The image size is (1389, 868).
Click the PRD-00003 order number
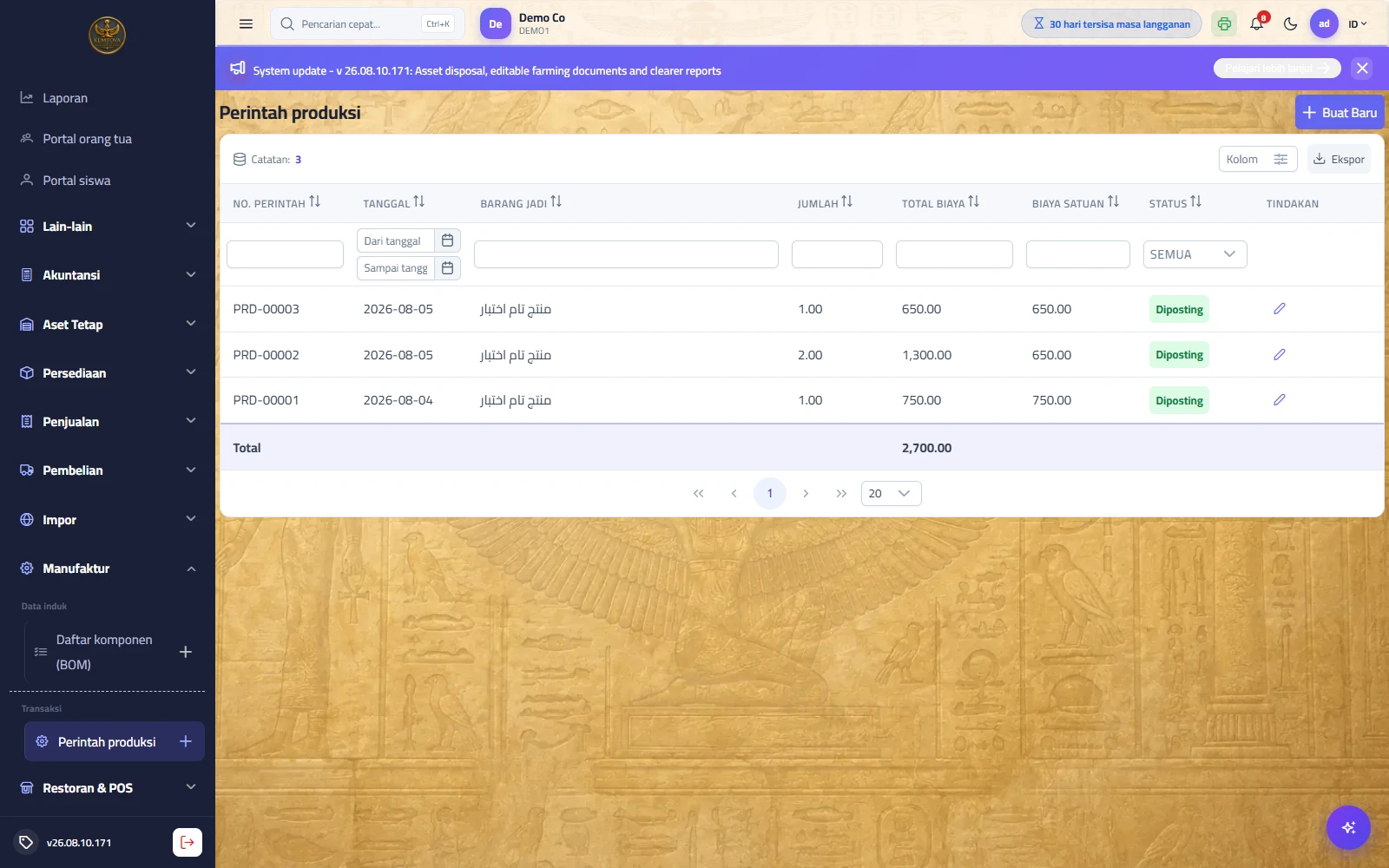click(x=266, y=309)
